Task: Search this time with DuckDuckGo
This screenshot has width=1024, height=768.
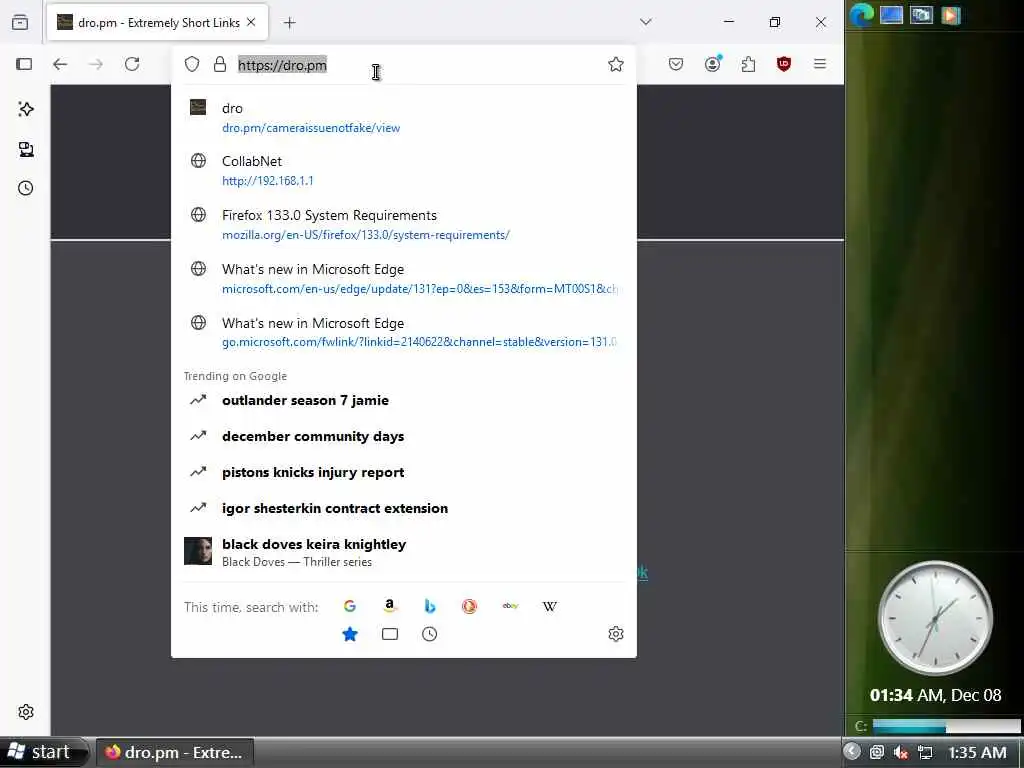Action: pyautogui.click(x=470, y=606)
